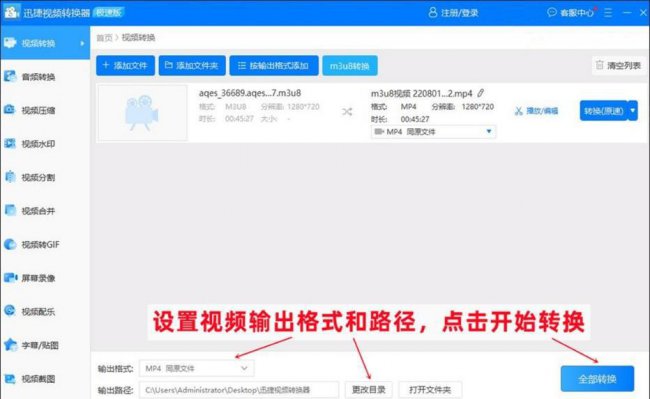Click the output file name m3u8视频 220801...2.mp4
Image resolution: width=650 pixels, height=399 pixels.
pos(422,94)
